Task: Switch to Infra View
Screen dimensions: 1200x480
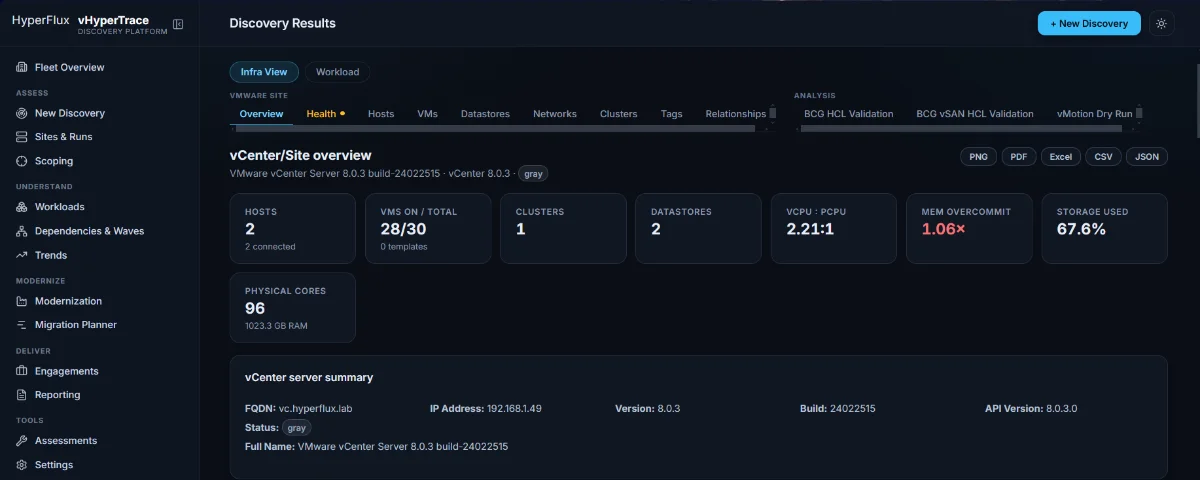Action: pyautogui.click(x=264, y=72)
